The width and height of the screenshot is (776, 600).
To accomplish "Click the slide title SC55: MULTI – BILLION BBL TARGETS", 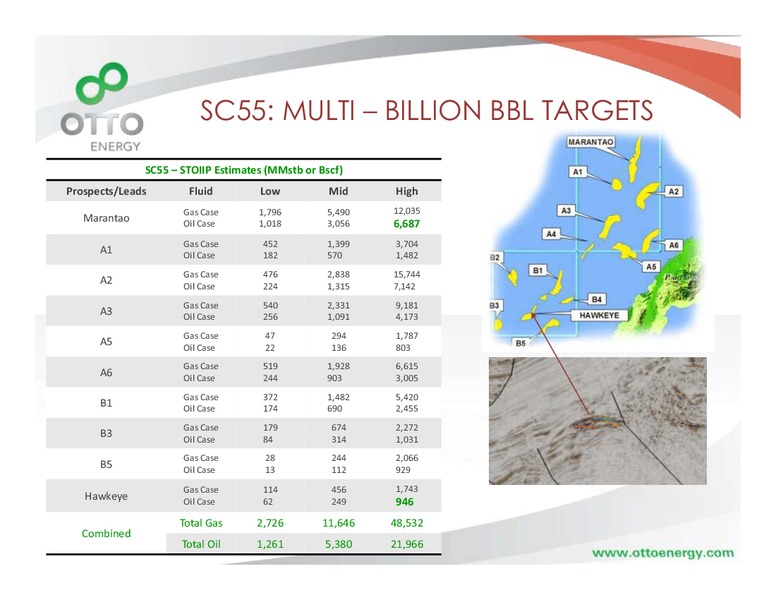I will [426, 110].
